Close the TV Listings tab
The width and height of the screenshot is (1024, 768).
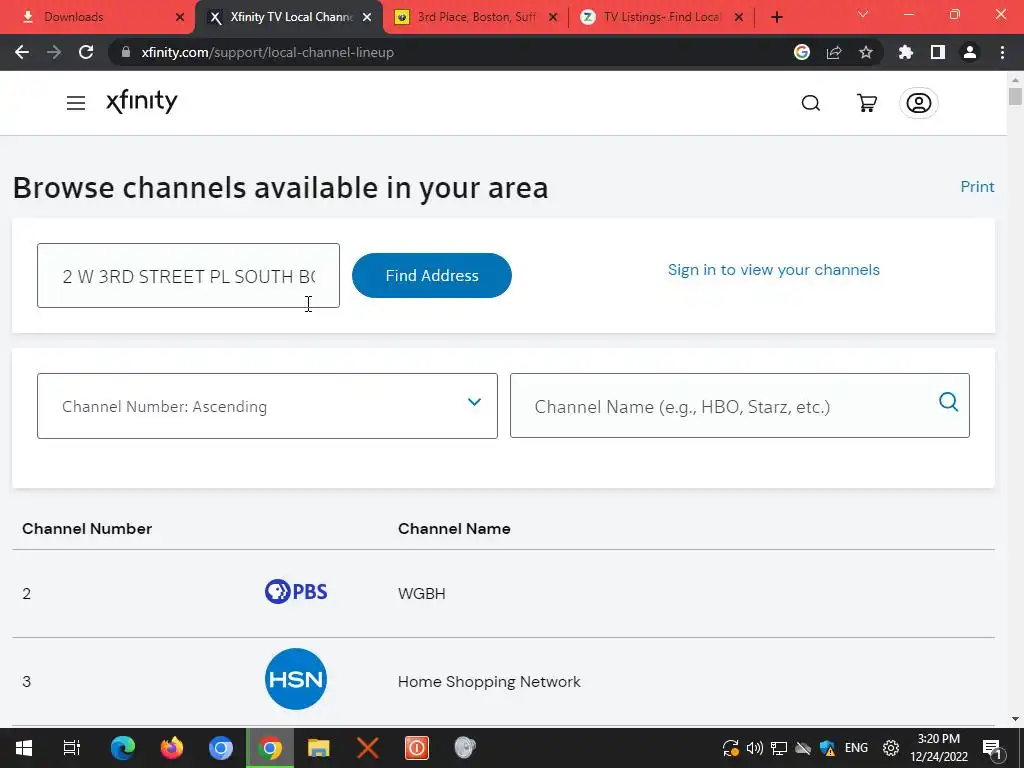(739, 17)
